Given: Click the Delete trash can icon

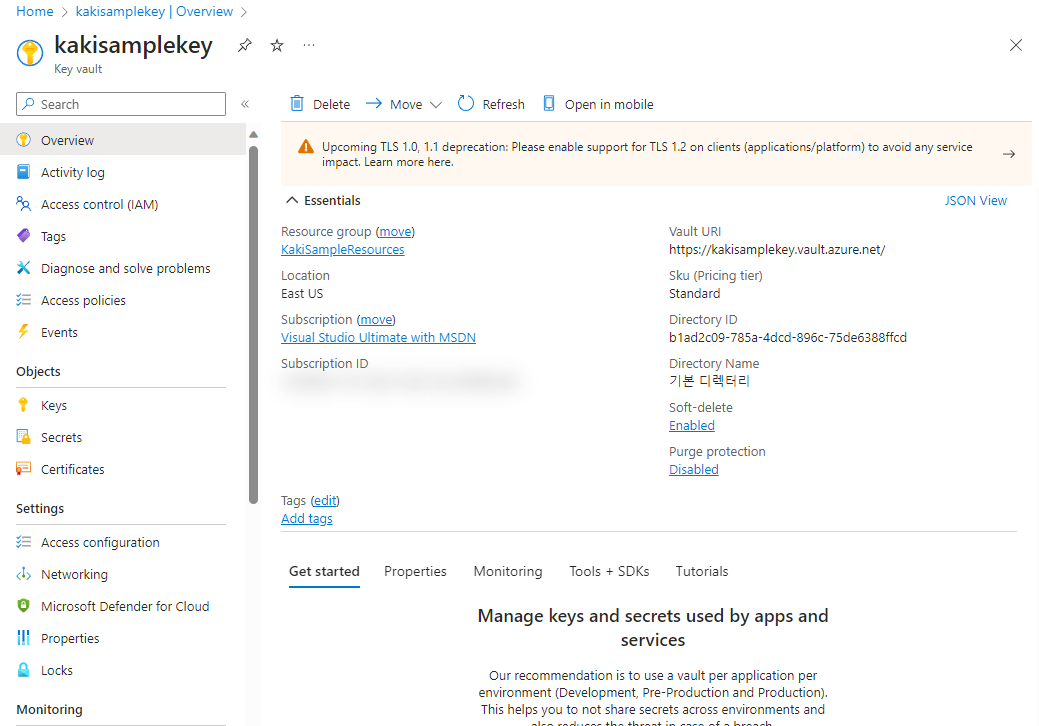Looking at the screenshot, I should (x=297, y=103).
